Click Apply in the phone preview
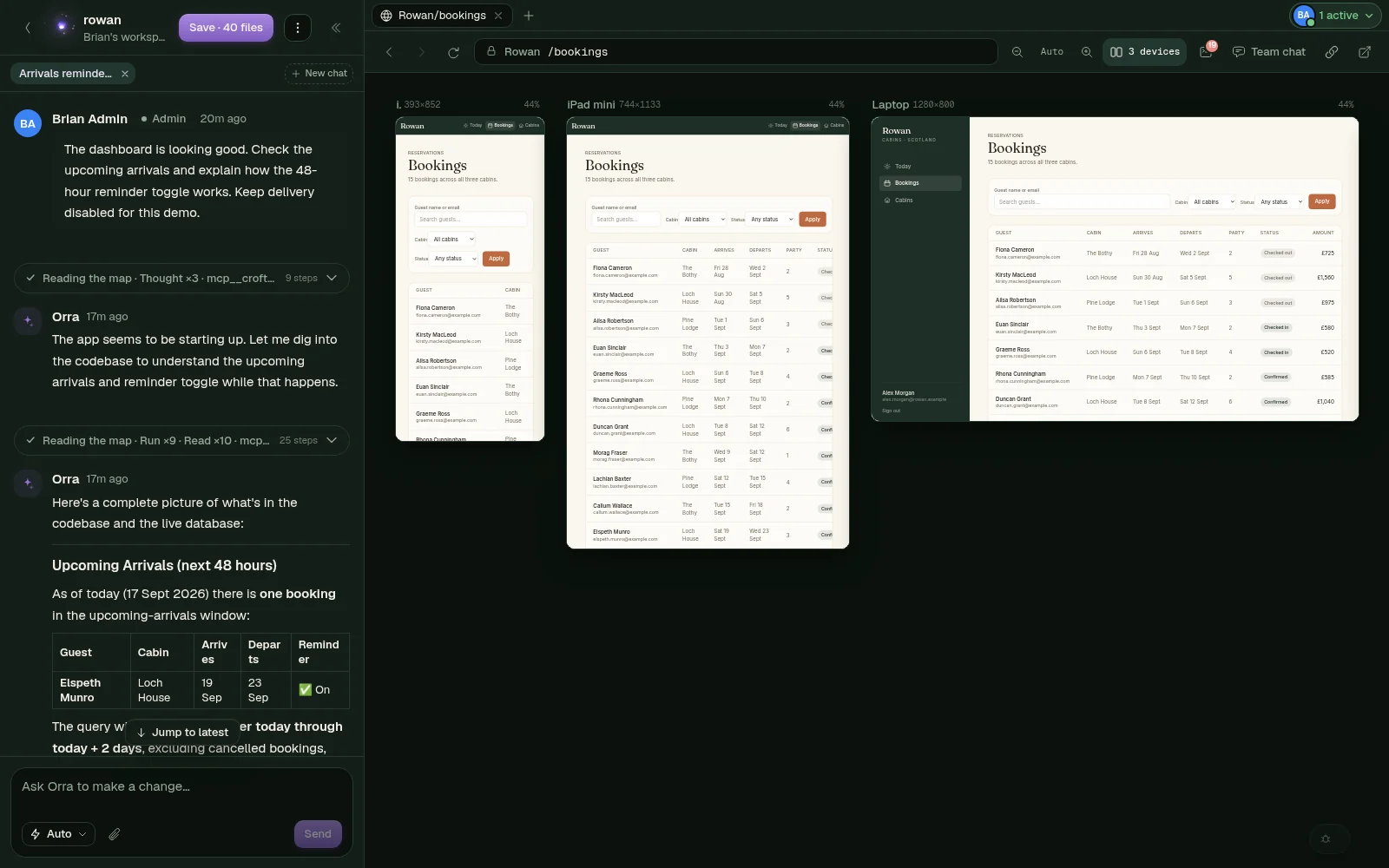The height and width of the screenshot is (868, 1389). pyautogui.click(x=496, y=259)
